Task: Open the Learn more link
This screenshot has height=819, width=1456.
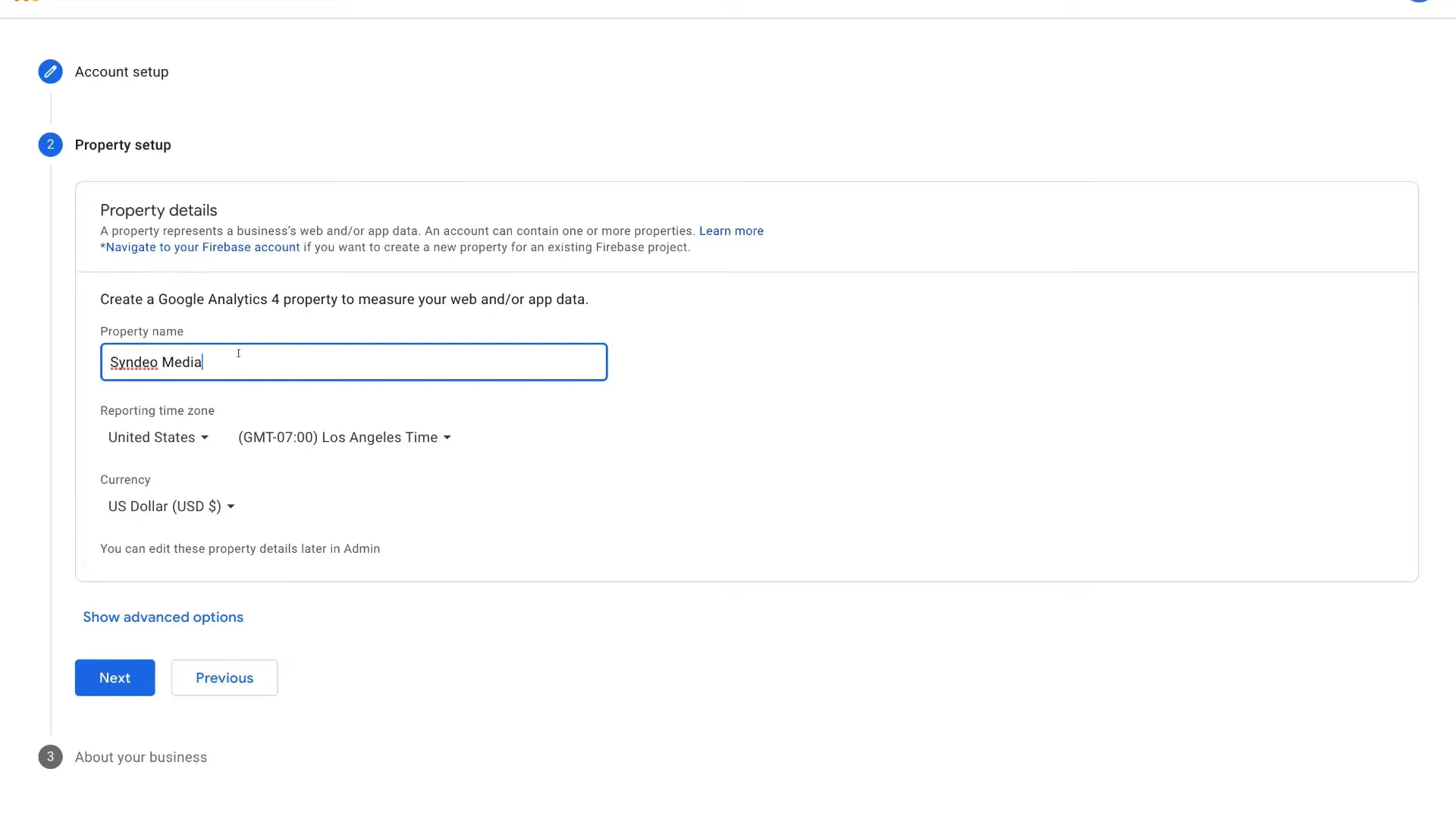Action: (731, 231)
